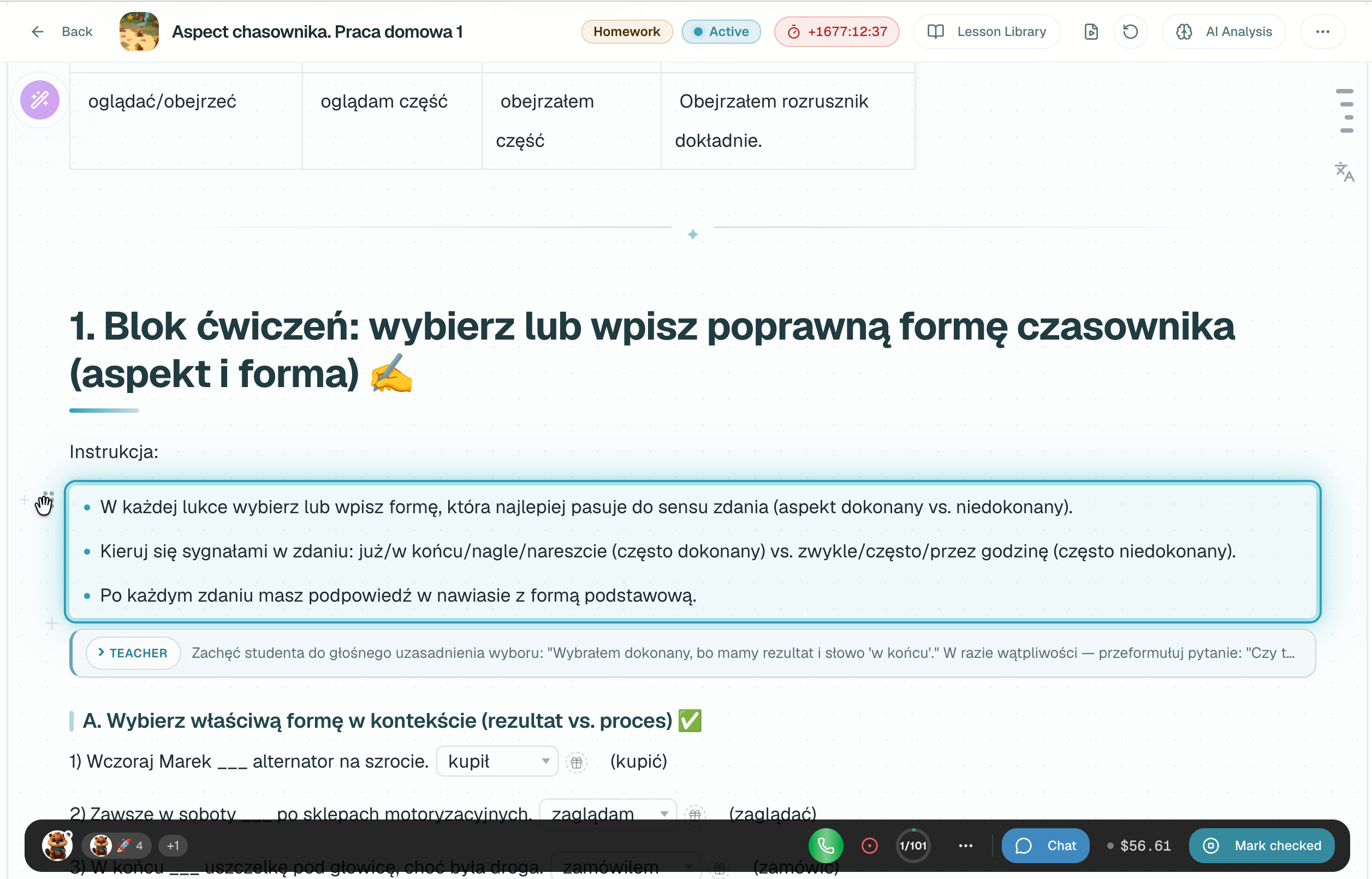The image size is (1372, 879).
Task: Click the bullet starting 'W każdej lukce wybierz'
Action: 586,507
